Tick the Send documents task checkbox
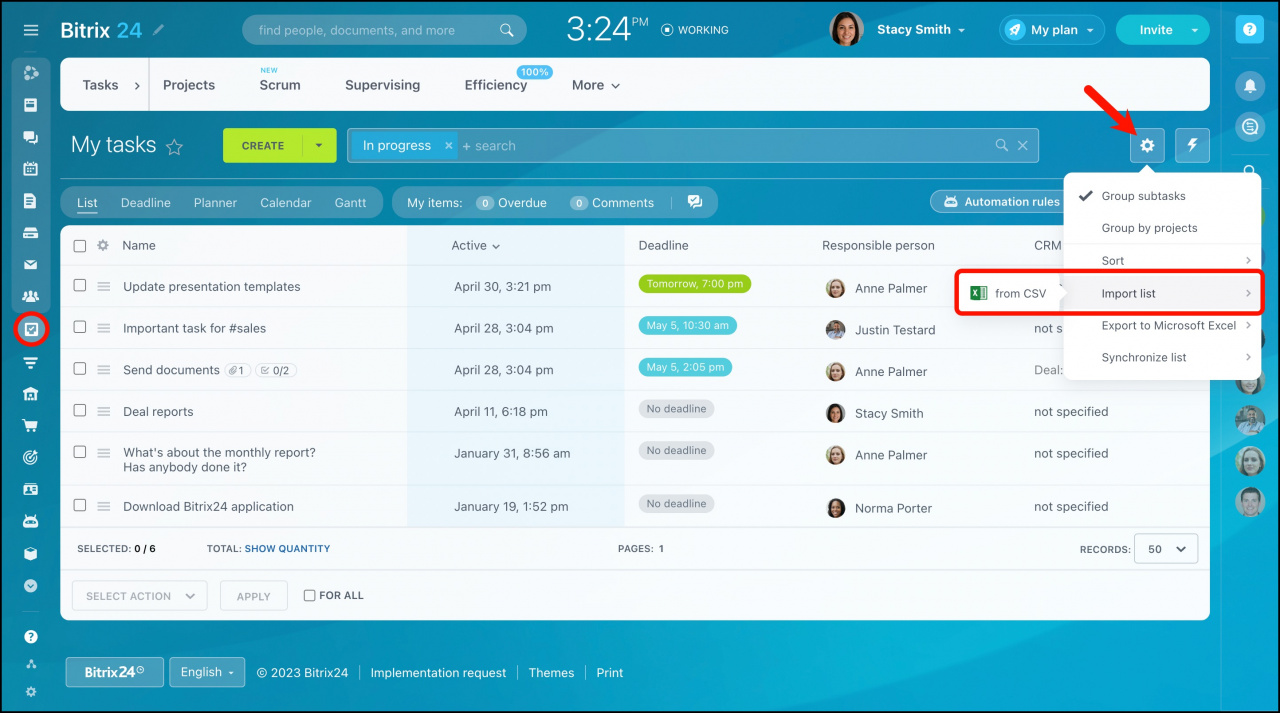The image size is (1280, 713). (x=80, y=368)
